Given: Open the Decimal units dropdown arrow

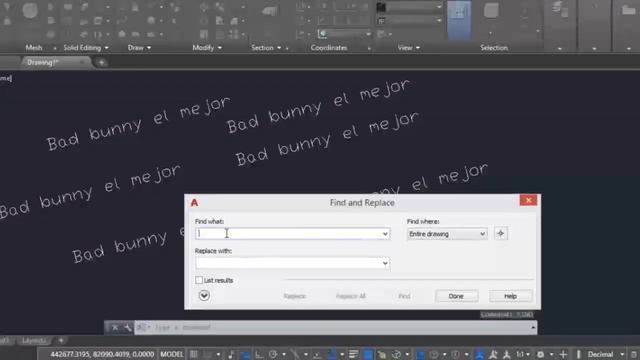Looking at the screenshot, I should pyautogui.click(x=622, y=354).
